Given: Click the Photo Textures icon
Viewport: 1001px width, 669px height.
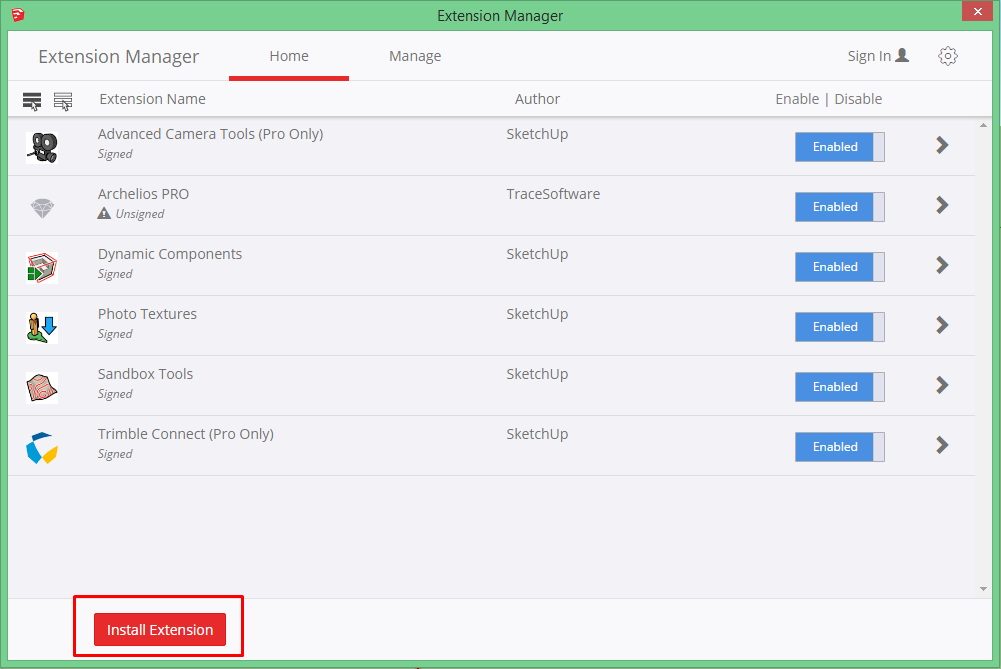Looking at the screenshot, I should point(42,327).
